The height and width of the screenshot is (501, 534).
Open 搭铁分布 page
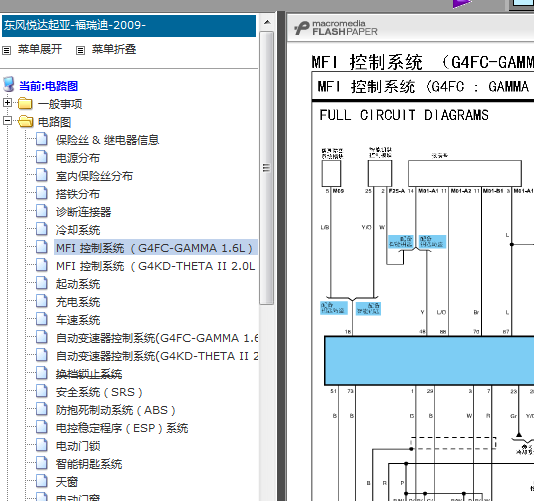pos(78,194)
